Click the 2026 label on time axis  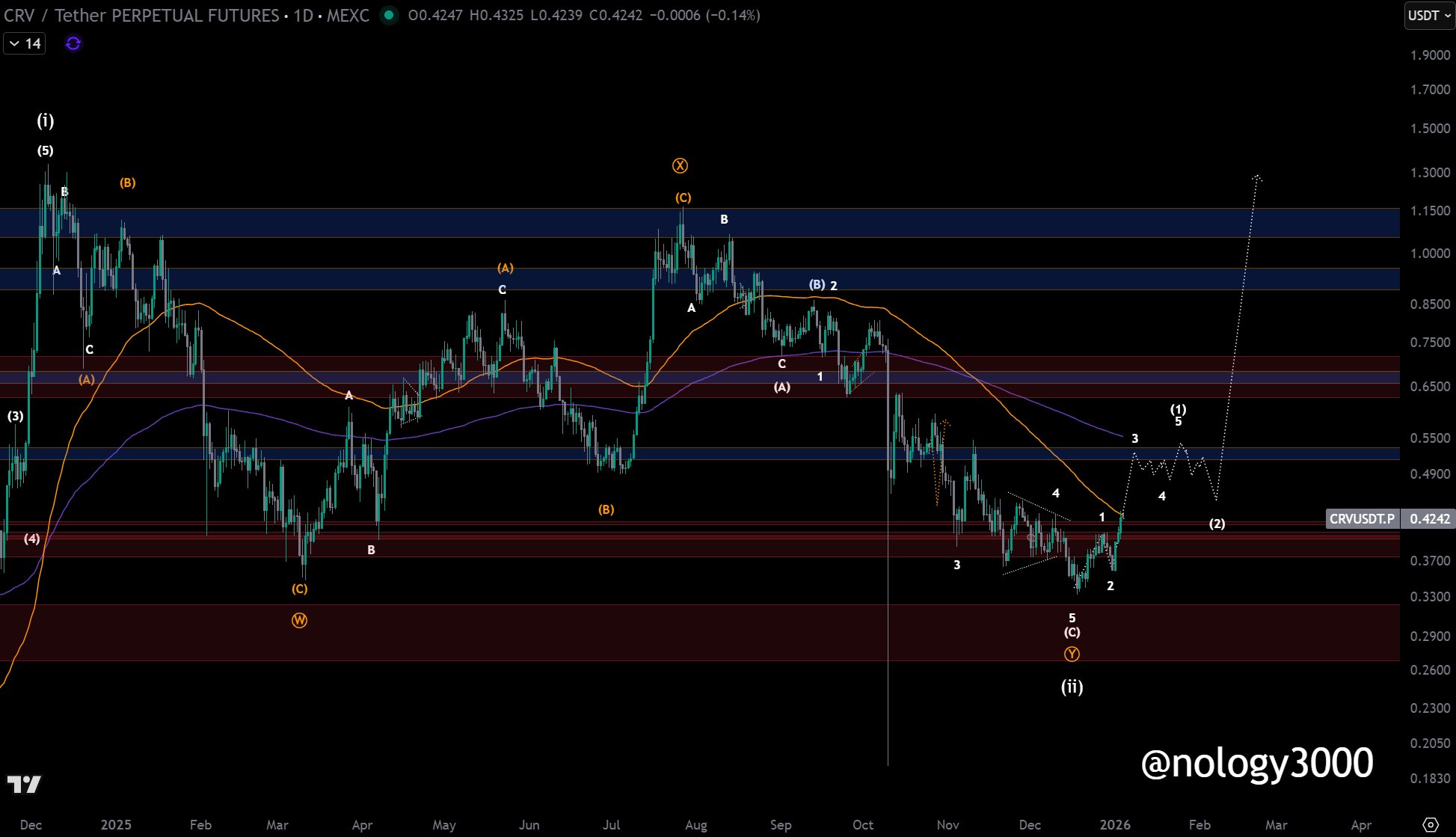coord(1115,824)
